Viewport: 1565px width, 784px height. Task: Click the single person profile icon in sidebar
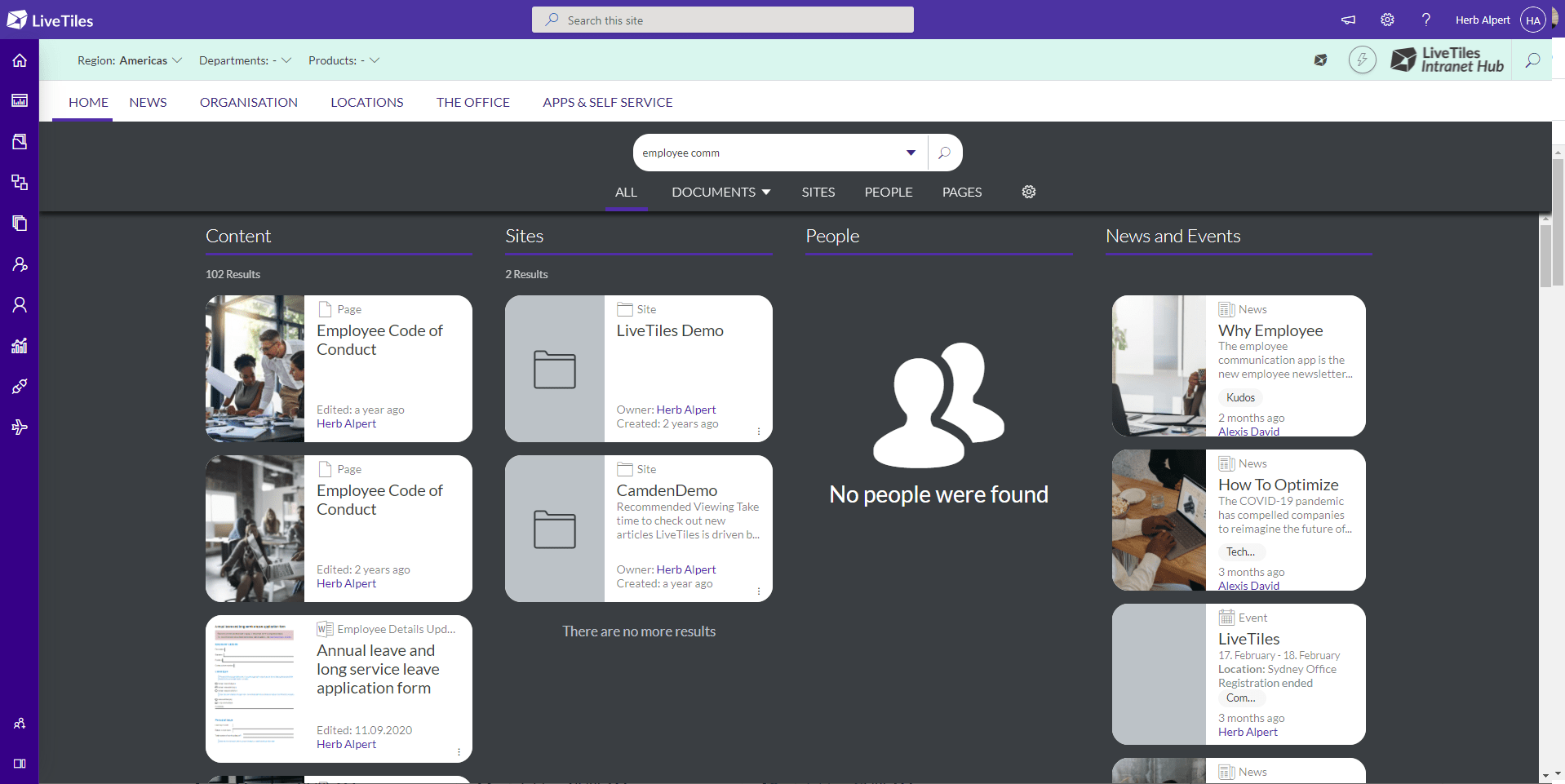coord(20,304)
